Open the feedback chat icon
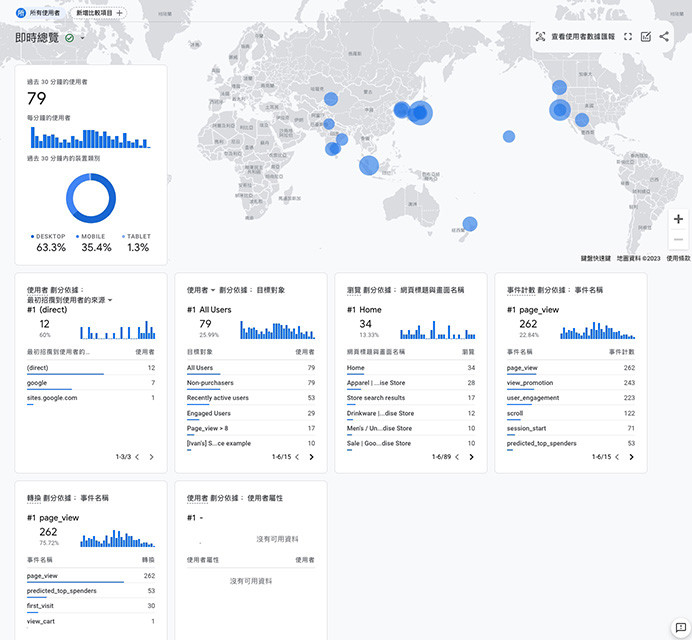The height and width of the screenshot is (640, 692). click(680, 627)
